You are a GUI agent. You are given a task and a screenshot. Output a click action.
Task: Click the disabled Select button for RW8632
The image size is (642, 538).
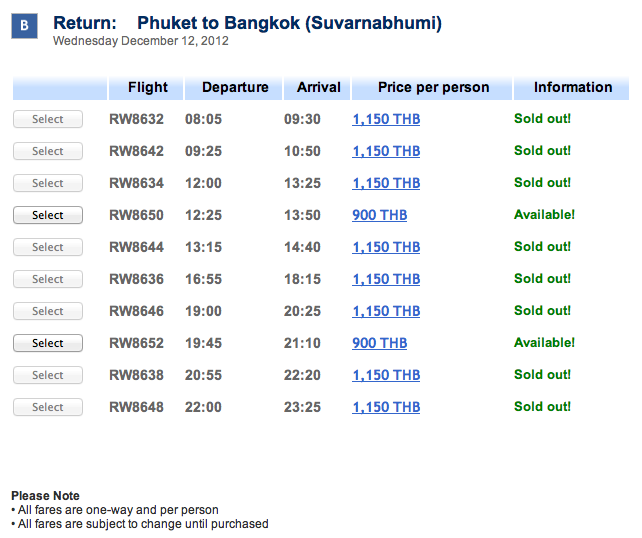click(48, 119)
